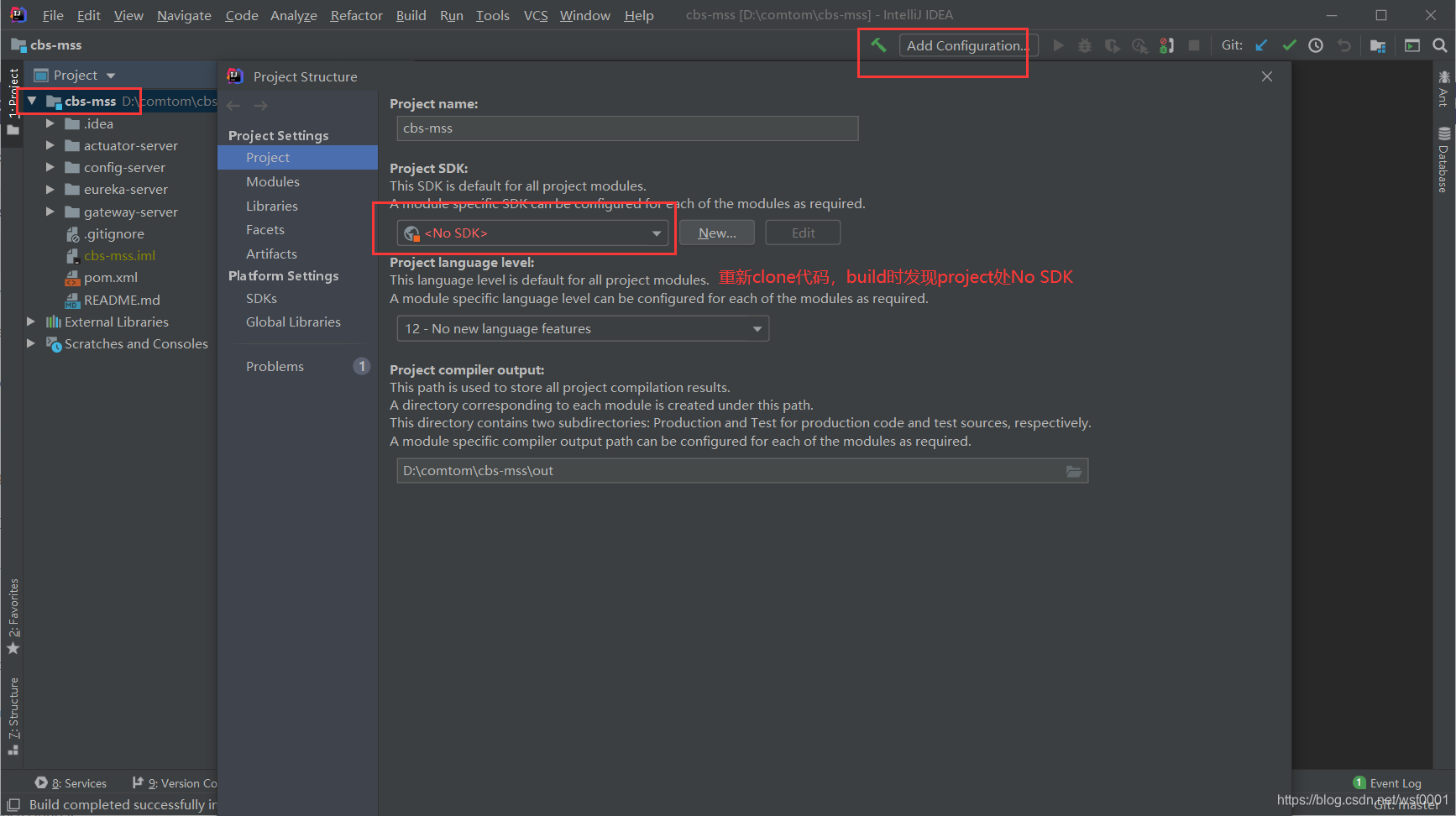This screenshot has height=816, width=1456.
Task: Expand the gateway-server folder
Action: [x=50, y=212]
